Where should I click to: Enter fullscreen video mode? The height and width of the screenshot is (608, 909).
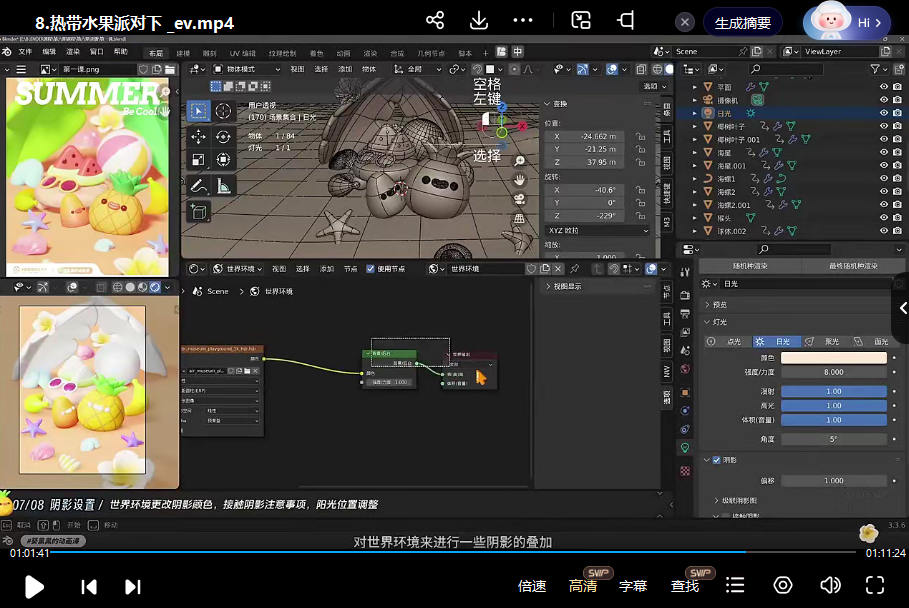click(875, 585)
